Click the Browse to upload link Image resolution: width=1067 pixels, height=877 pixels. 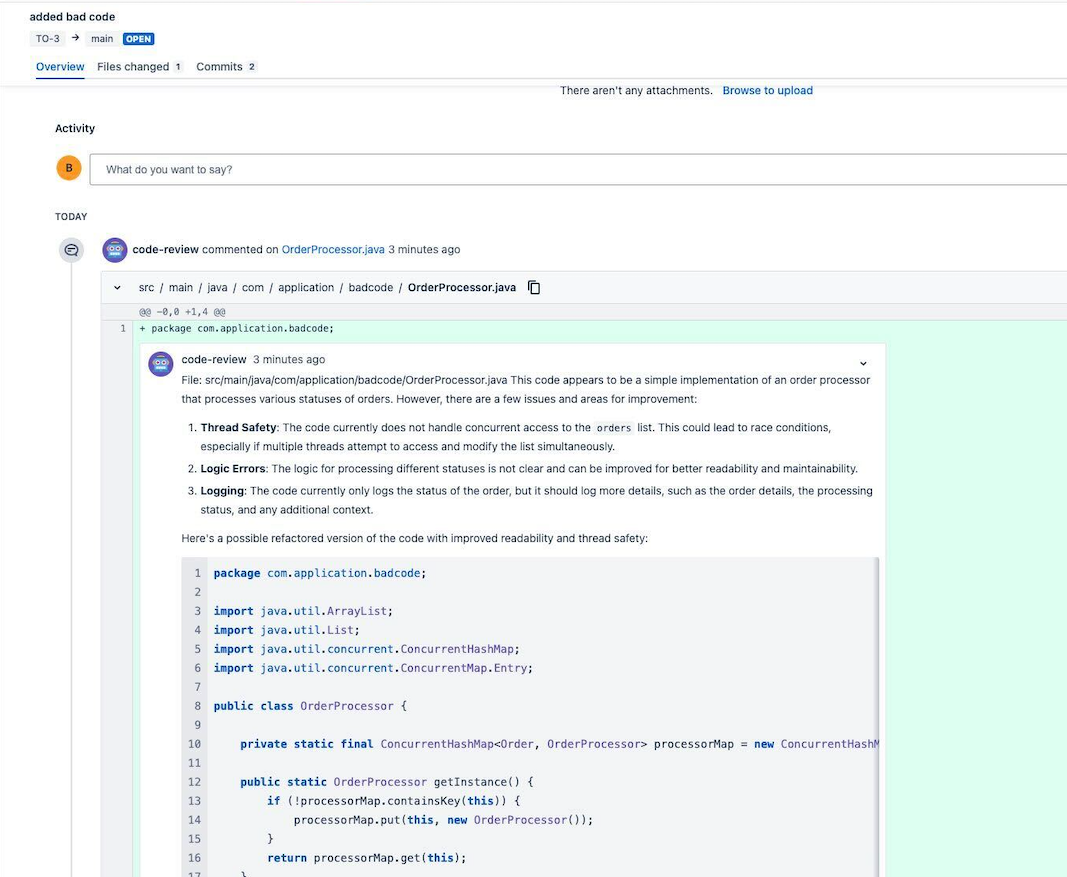[x=767, y=90]
